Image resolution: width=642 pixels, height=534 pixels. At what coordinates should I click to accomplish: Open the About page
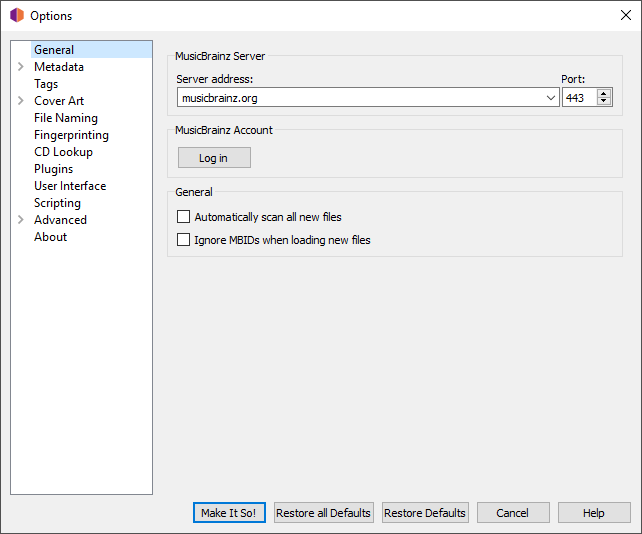point(50,237)
